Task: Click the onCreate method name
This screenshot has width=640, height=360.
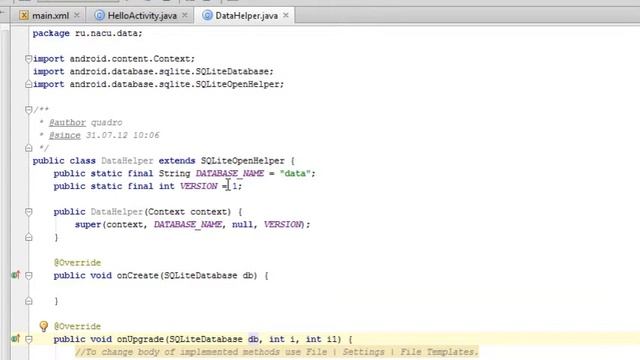Action: 138,276
